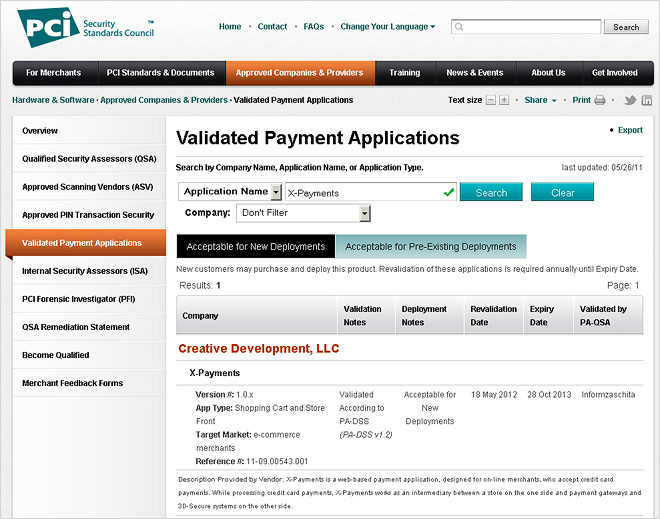The height and width of the screenshot is (519, 660).
Task: Click the (PA-DSS v1.2) validation note
Action: pos(366,435)
